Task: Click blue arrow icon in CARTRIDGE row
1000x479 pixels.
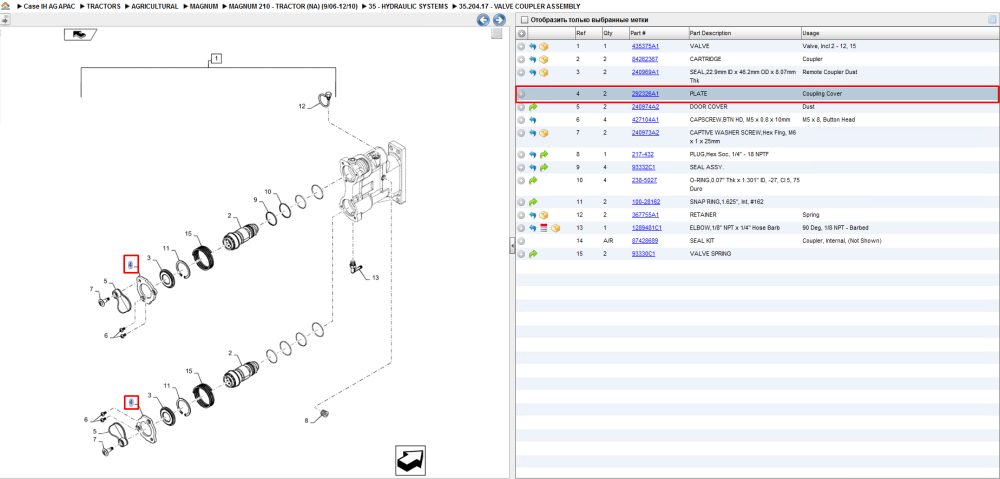Action: 533,59
